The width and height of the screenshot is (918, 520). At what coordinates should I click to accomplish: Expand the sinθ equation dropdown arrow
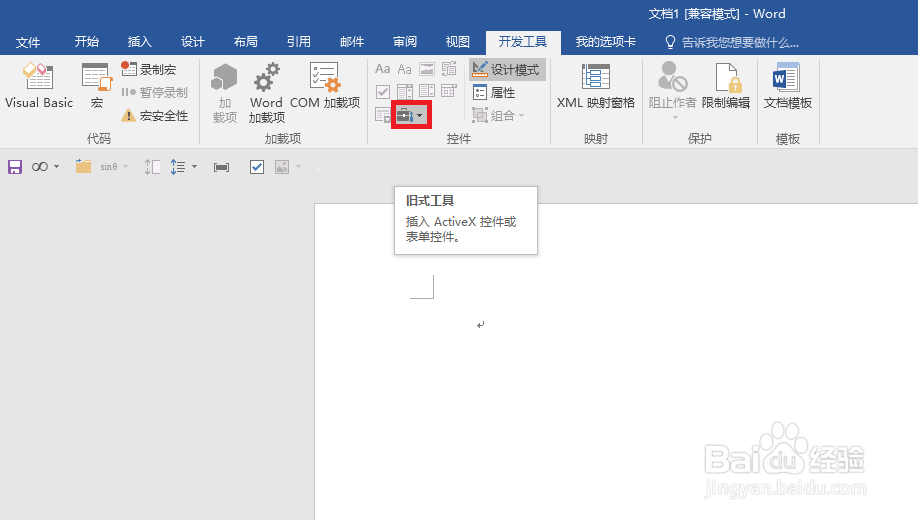125,167
